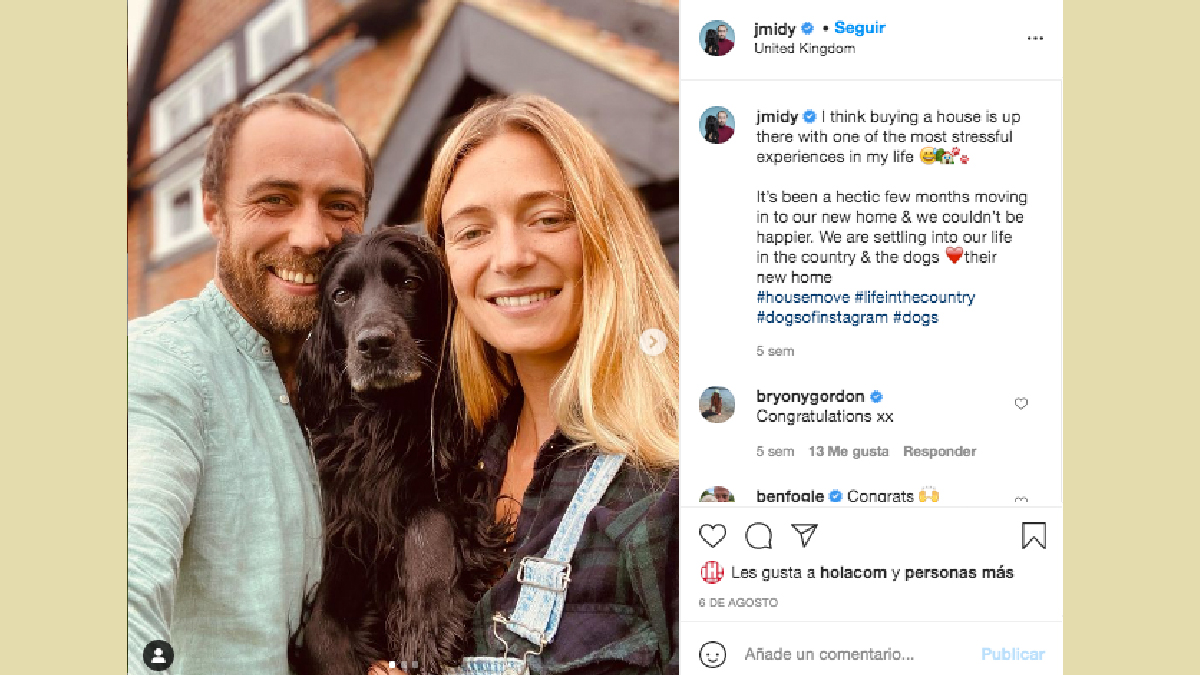Open comments via speech bubble icon
This screenshot has height=675, width=1200.
[759, 536]
